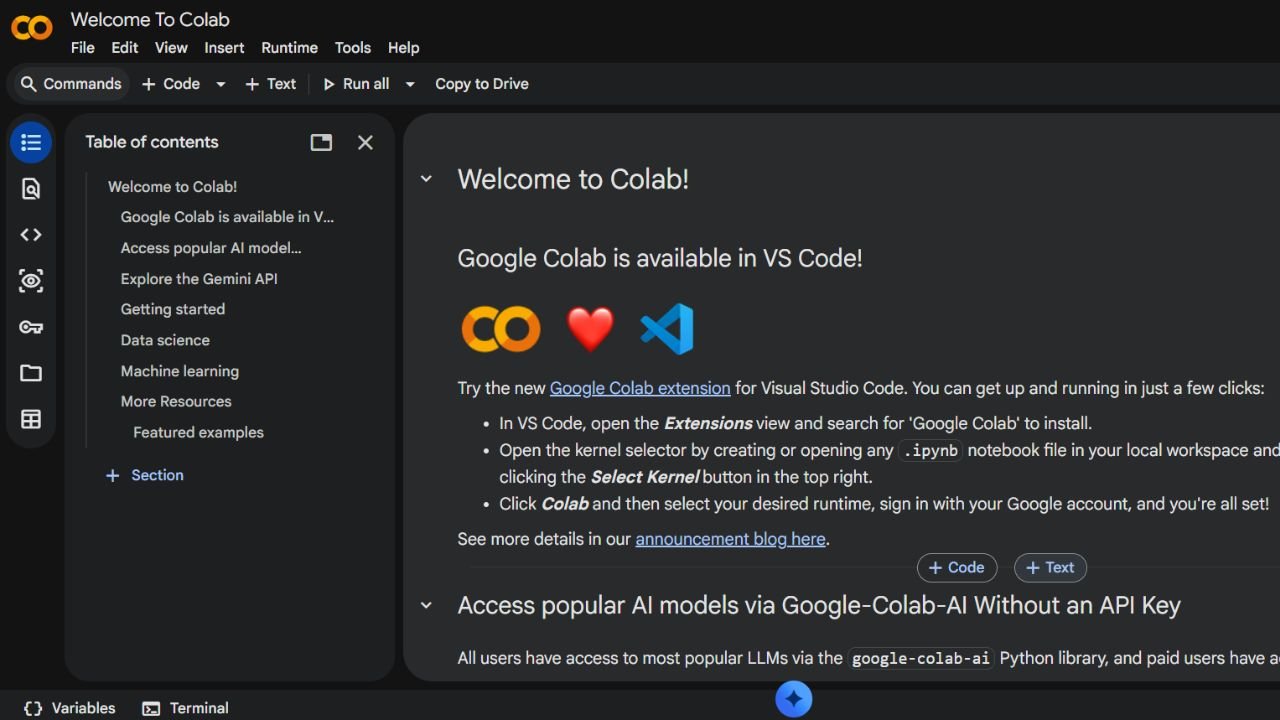Image resolution: width=1280 pixels, height=720 pixels.
Task: Open Find and replace sidebar icon
Action: (31, 189)
